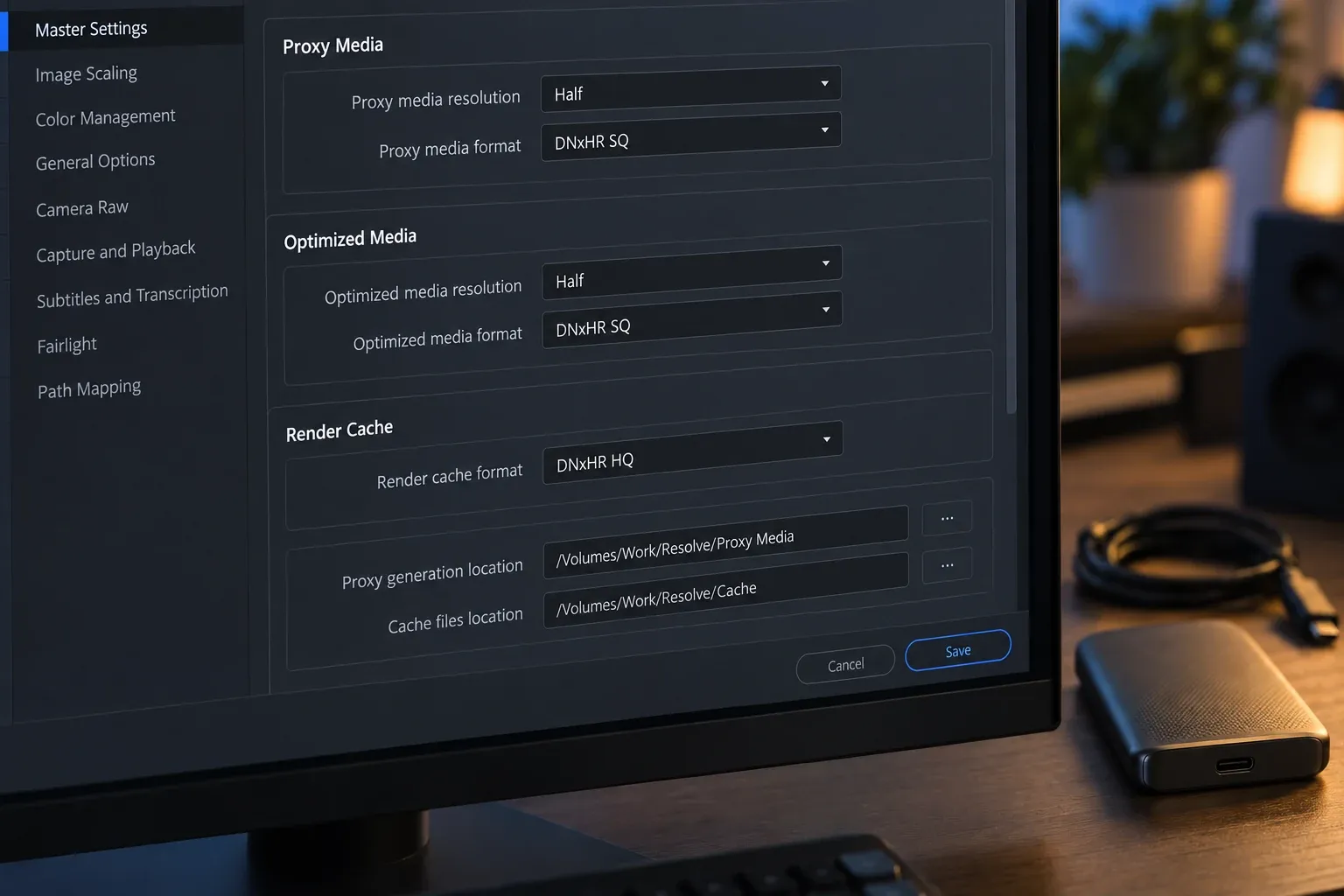Open General Options in the sidebar
The width and height of the screenshot is (1344, 896).
coord(95,161)
